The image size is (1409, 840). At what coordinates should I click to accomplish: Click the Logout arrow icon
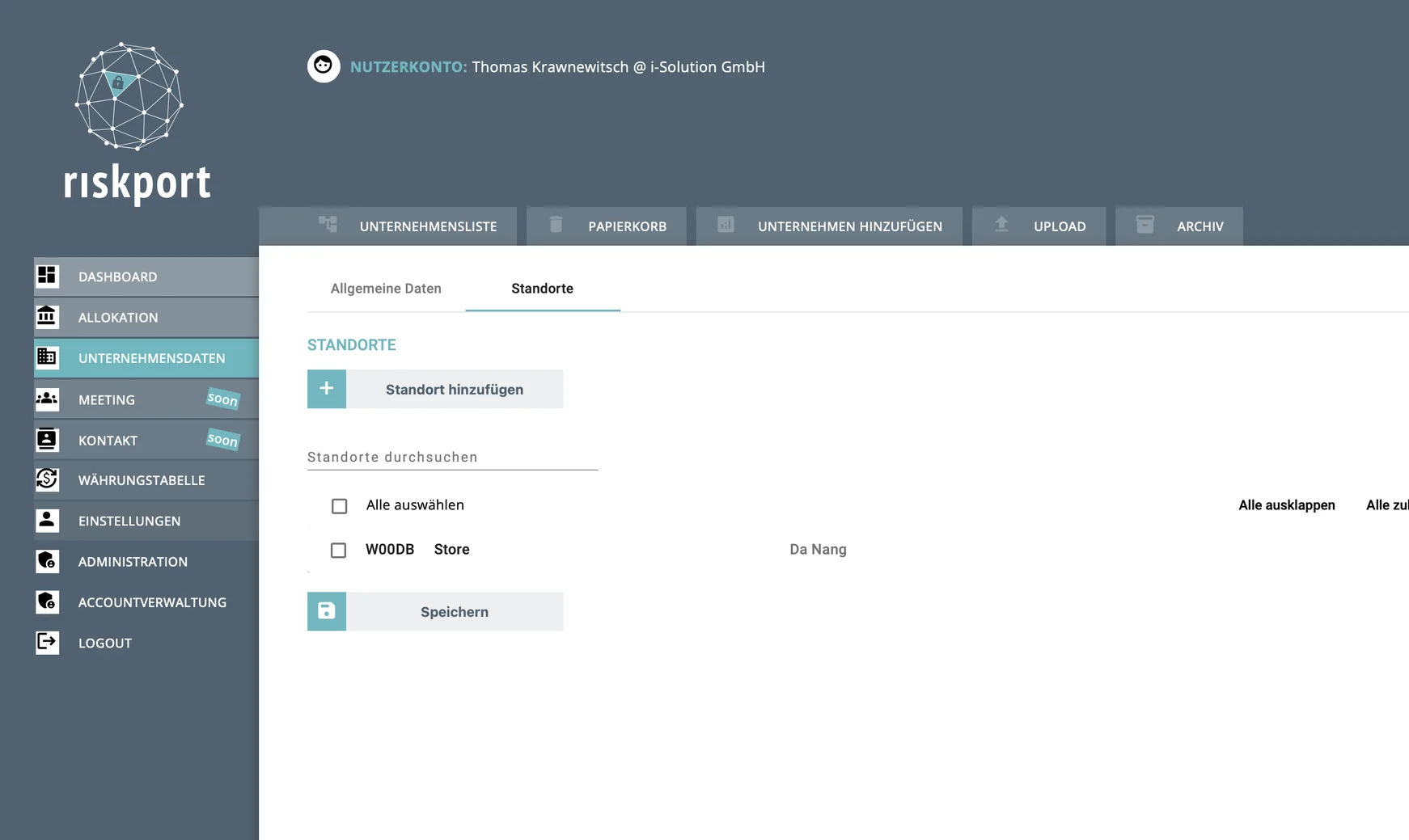47,642
